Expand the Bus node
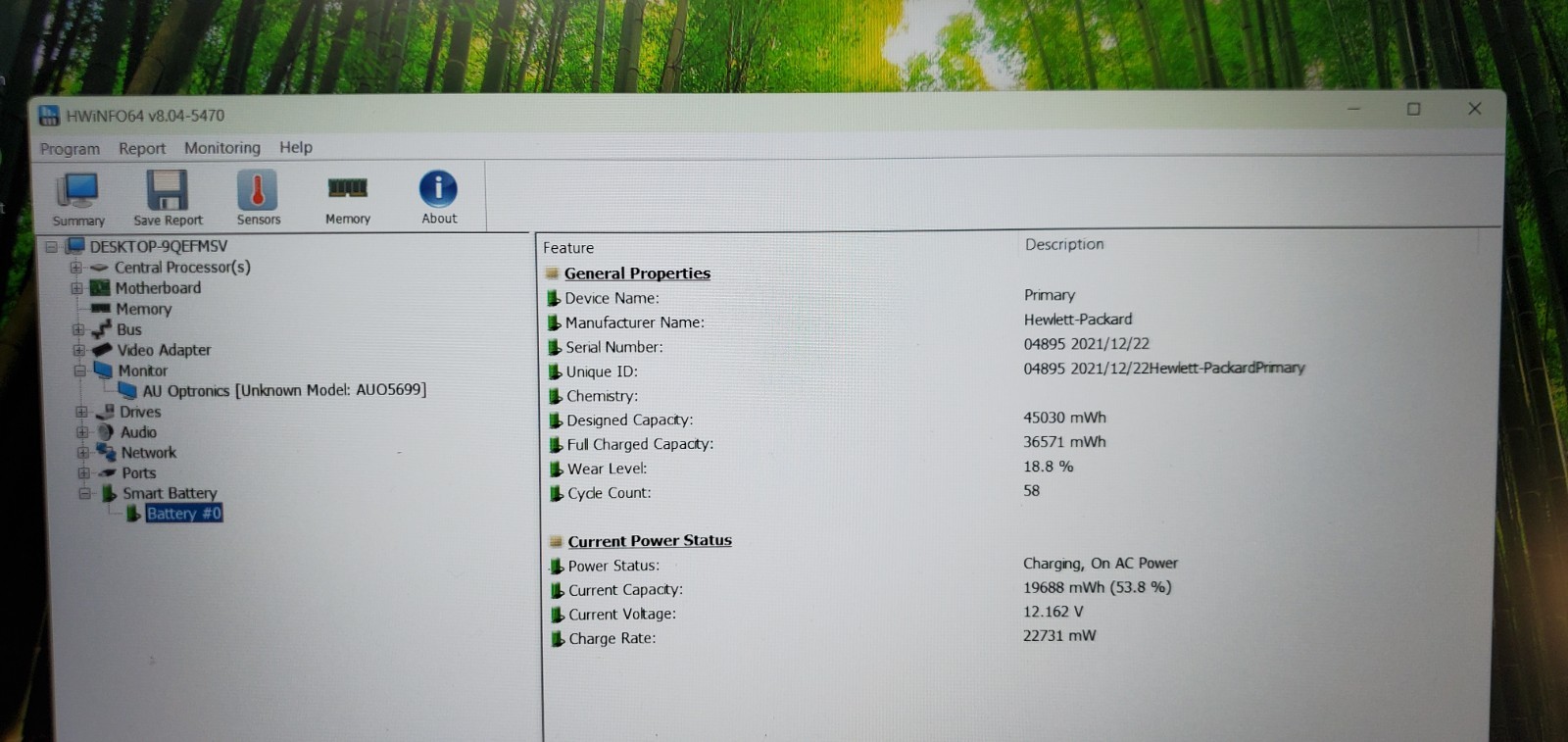This screenshot has width=1568, height=742. click(77, 329)
